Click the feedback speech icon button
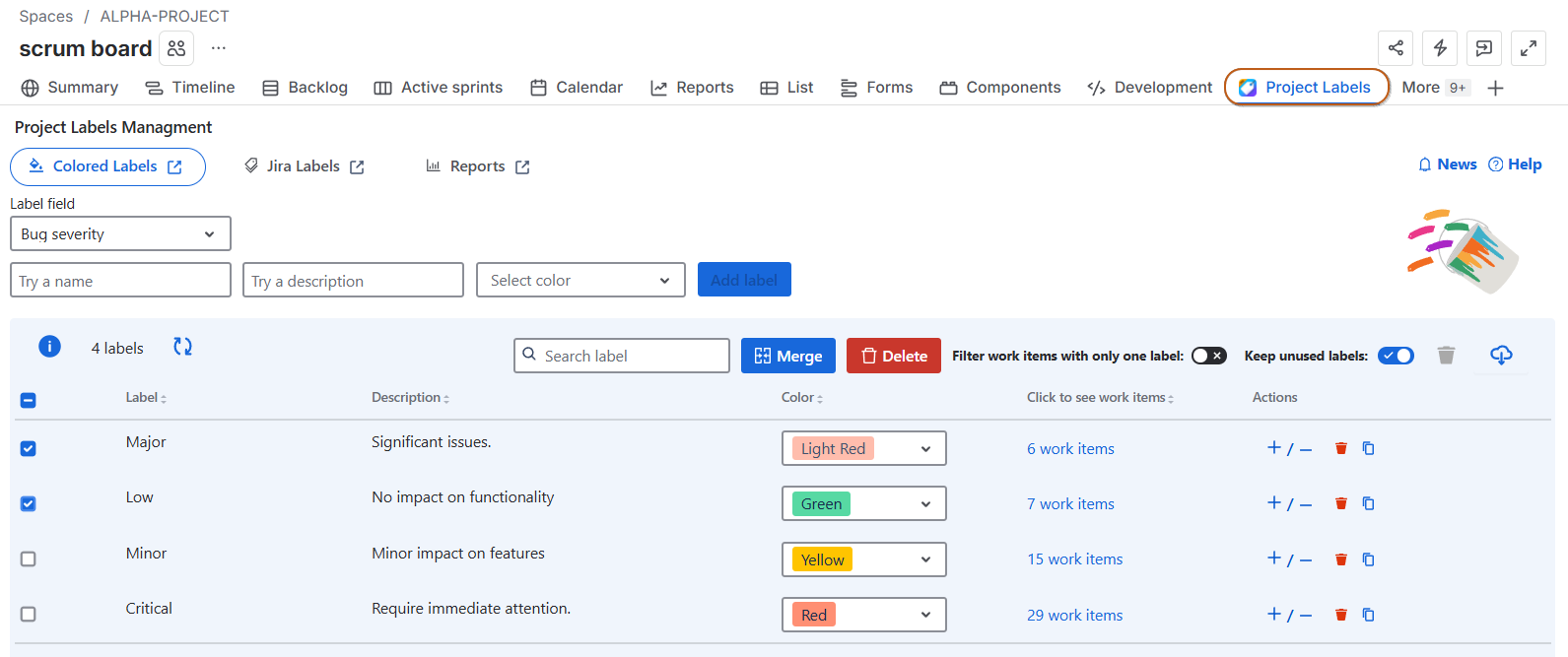Viewport: 1568px width, 657px height. (x=1484, y=48)
